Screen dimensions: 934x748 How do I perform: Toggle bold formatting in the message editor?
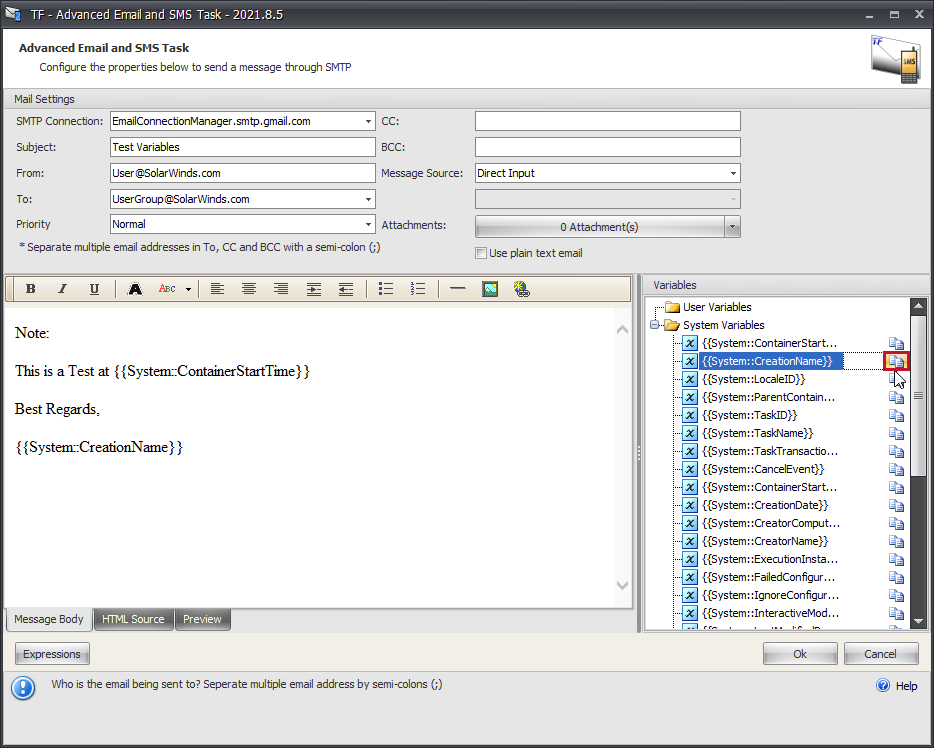[30, 289]
